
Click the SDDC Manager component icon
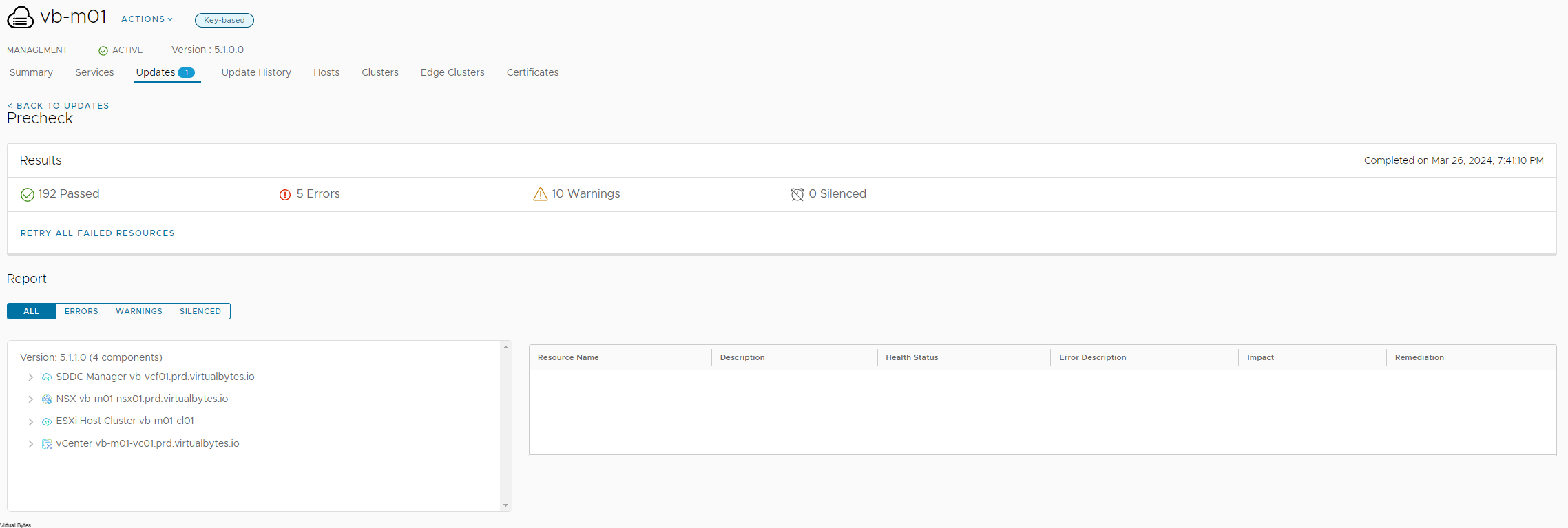47,377
